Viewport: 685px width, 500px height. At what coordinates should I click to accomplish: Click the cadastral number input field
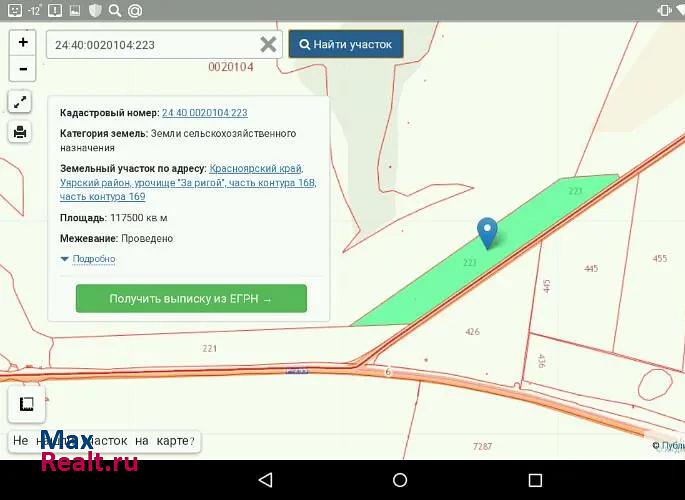[150, 45]
